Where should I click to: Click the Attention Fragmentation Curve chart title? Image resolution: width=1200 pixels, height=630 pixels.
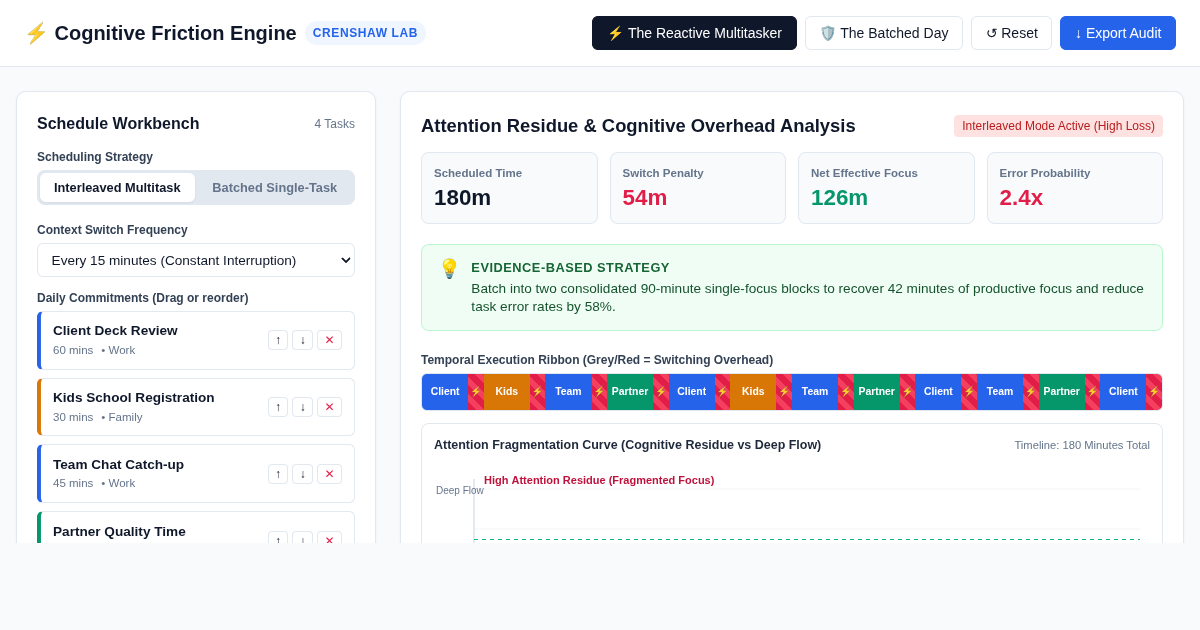point(627,445)
